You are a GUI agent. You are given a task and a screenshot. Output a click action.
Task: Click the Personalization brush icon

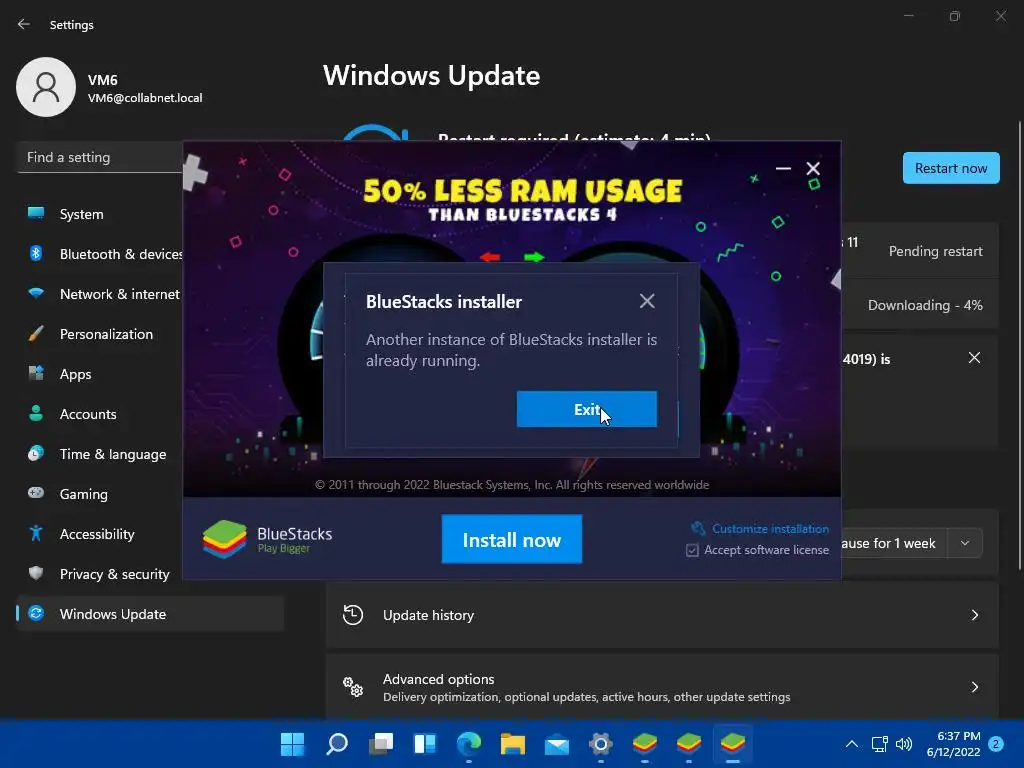pyautogui.click(x=36, y=333)
